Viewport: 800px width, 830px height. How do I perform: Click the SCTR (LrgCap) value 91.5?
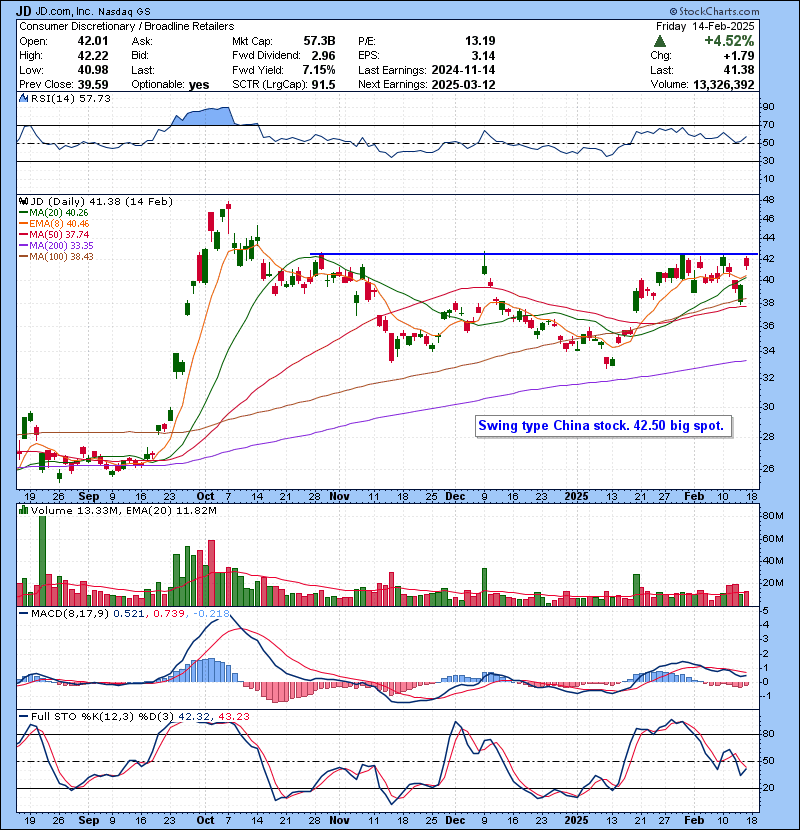[x=323, y=84]
